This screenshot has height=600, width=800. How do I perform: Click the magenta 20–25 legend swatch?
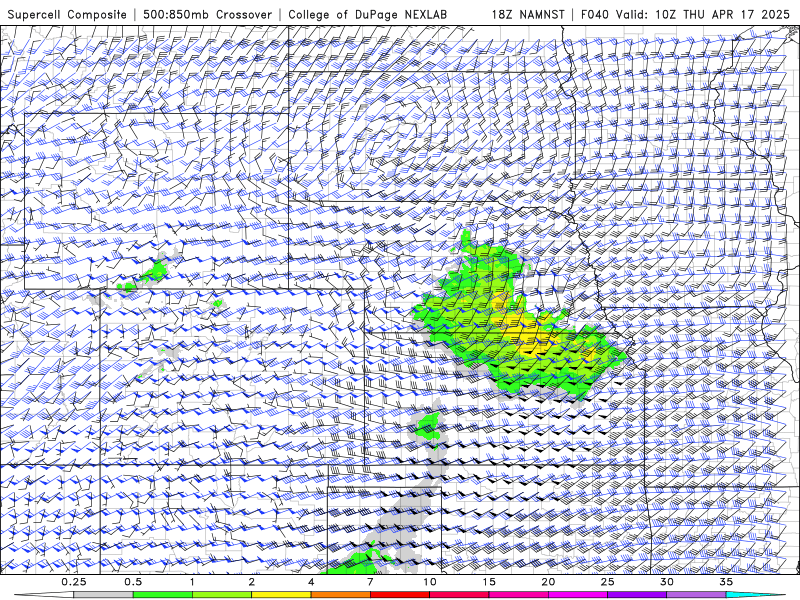point(578,595)
